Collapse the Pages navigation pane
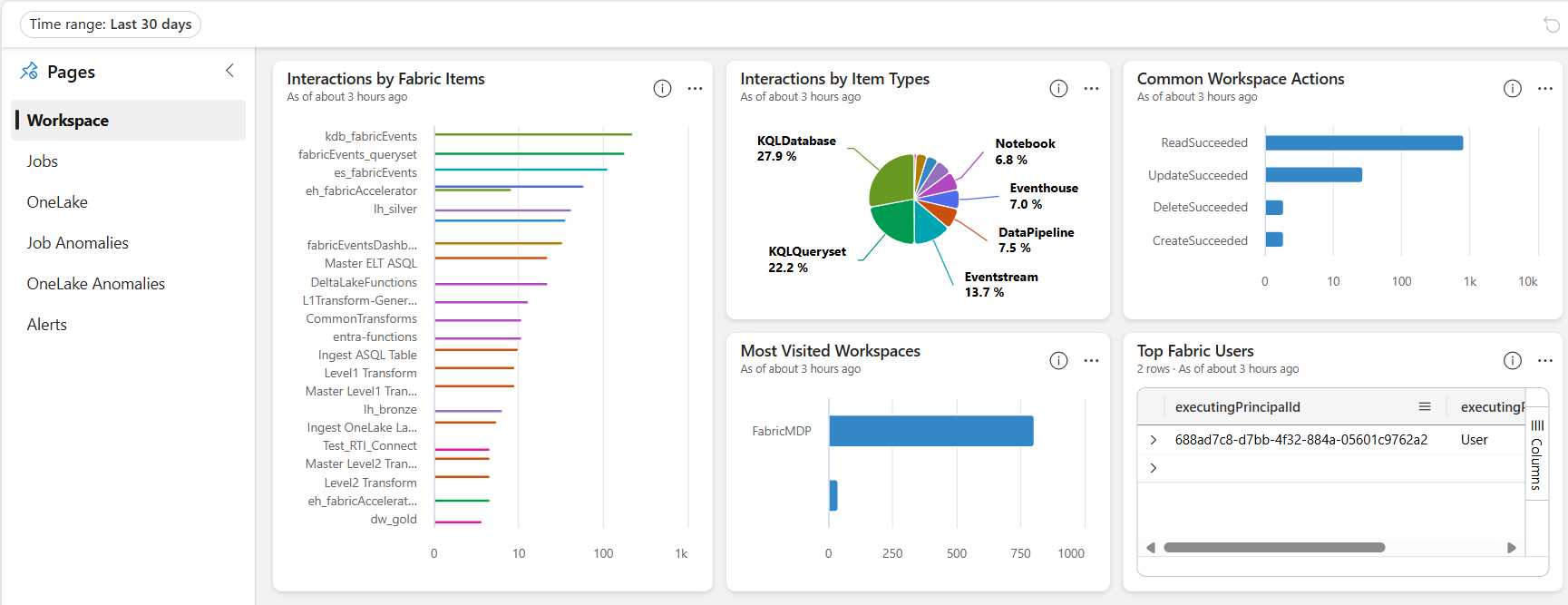The width and height of the screenshot is (1568, 605). pyautogui.click(x=229, y=71)
